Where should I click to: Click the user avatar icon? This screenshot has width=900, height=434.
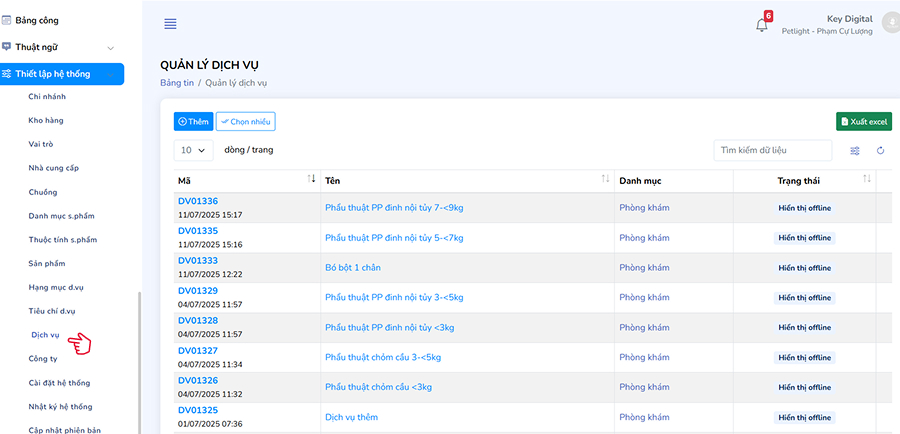892,21
